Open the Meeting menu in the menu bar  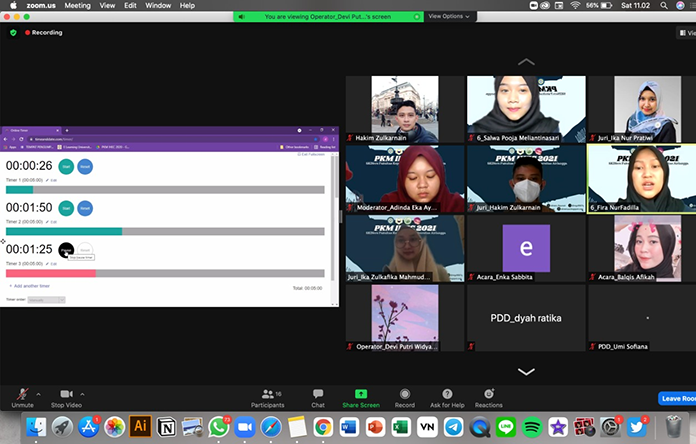click(x=77, y=5)
